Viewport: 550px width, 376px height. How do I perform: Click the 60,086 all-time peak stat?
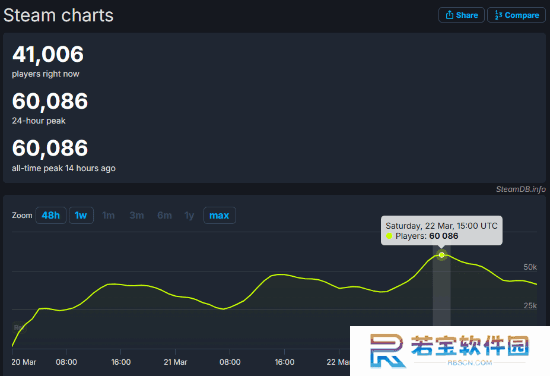click(x=50, y=148)
